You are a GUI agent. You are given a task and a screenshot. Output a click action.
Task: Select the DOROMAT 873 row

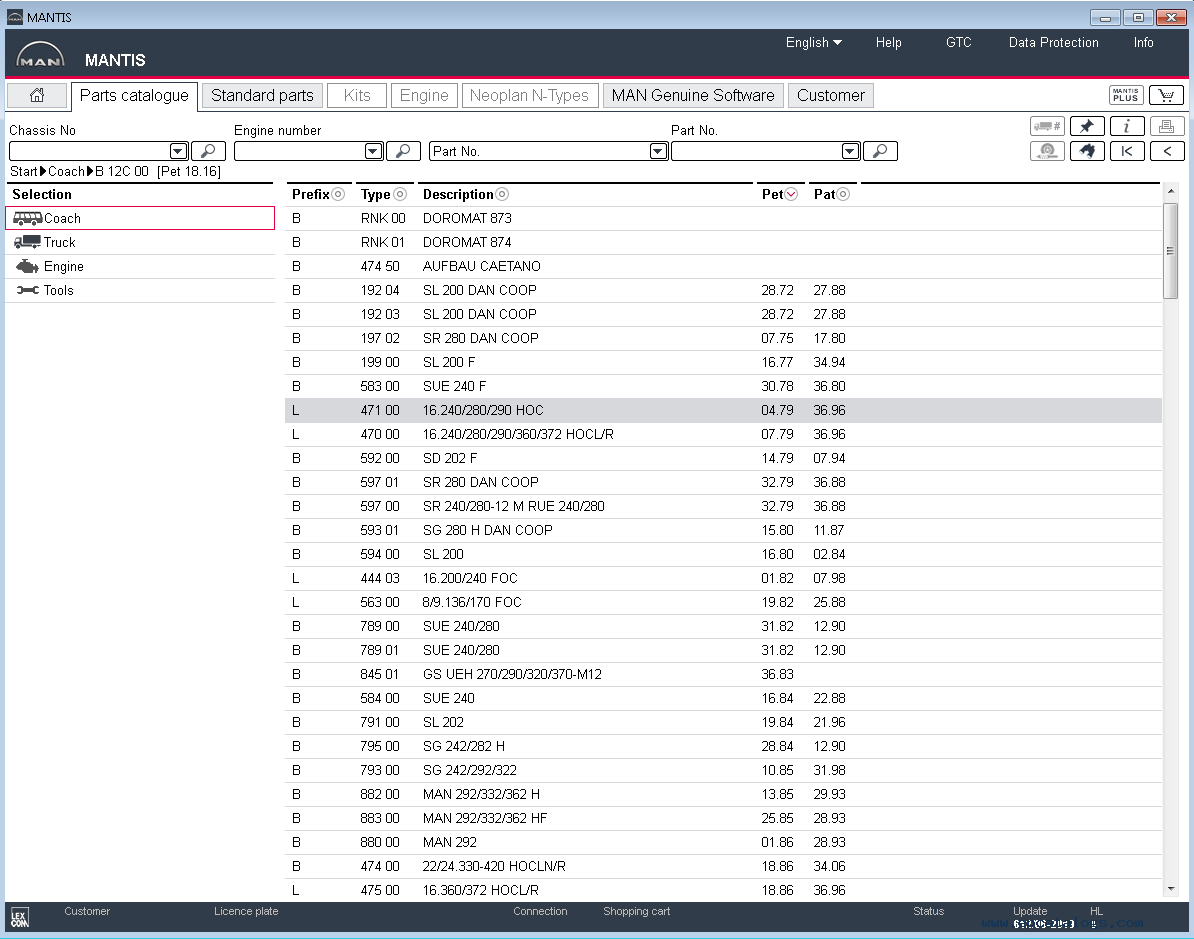point(723,219)
